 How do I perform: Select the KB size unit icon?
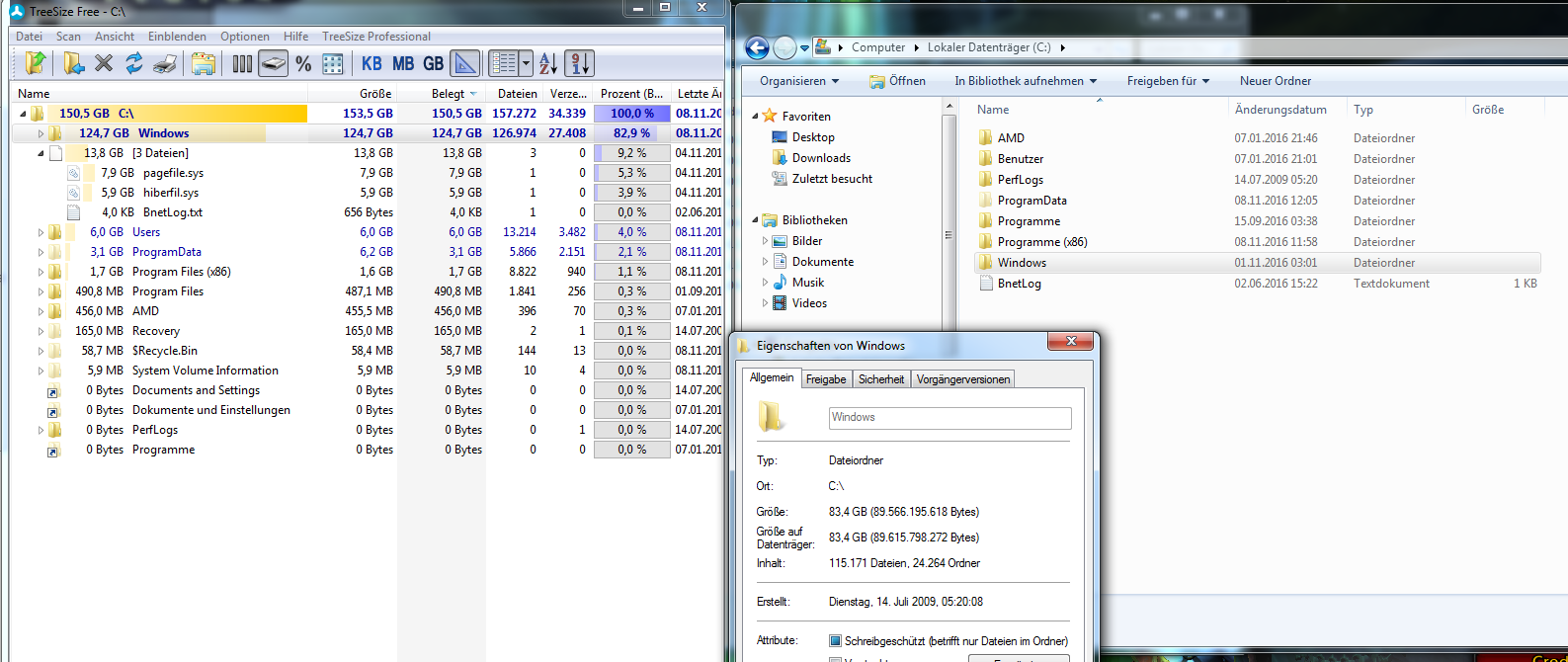[371, 64]
